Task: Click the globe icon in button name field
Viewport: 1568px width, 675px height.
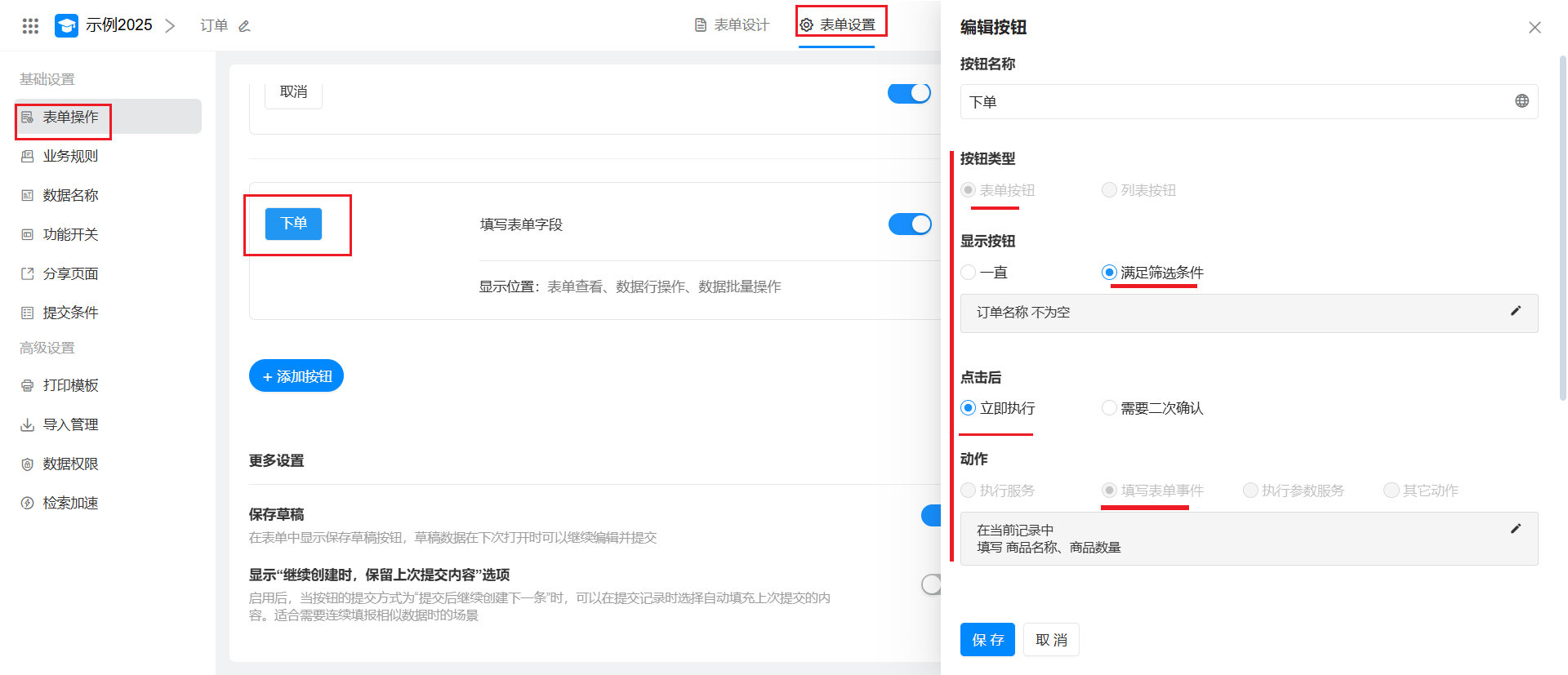Action: pyautogui.click(x=1521, y=101)
